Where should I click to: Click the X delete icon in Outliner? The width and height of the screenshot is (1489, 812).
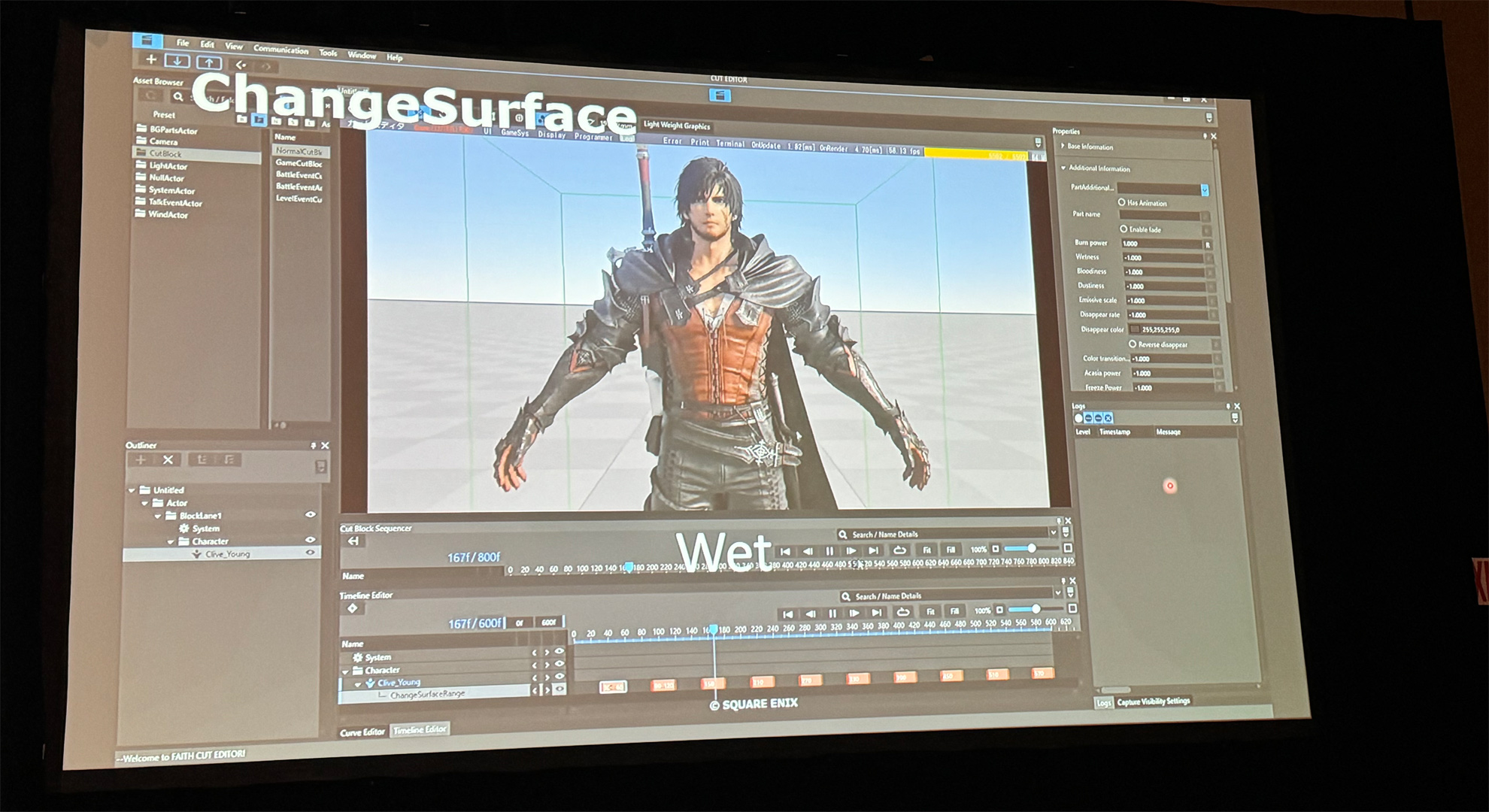[x=168, y=459]
